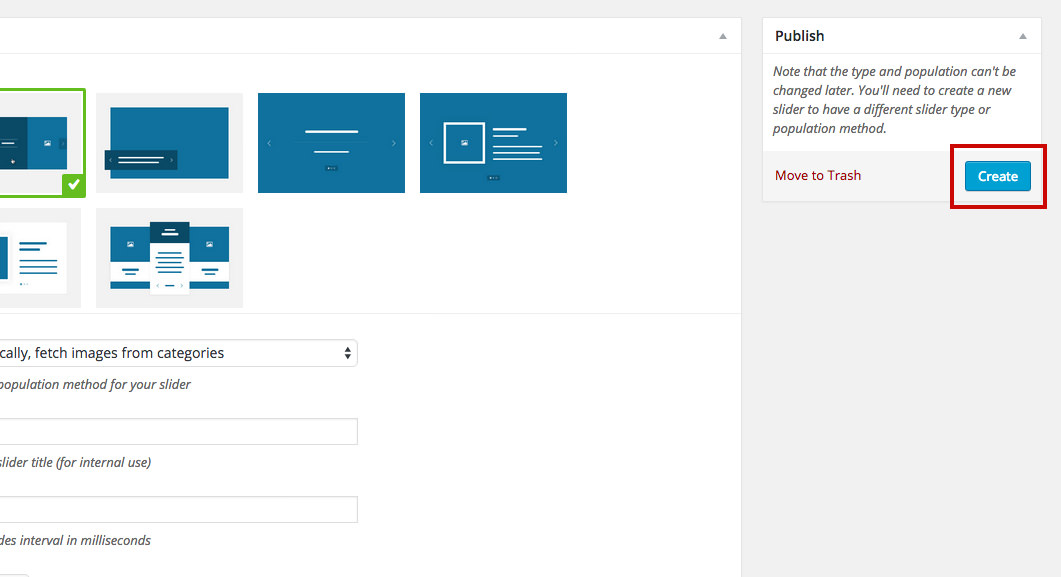Choose the white slider type with blue text lines
Viewport: 1061px width, 577px height.
click(x=40, y=258)
